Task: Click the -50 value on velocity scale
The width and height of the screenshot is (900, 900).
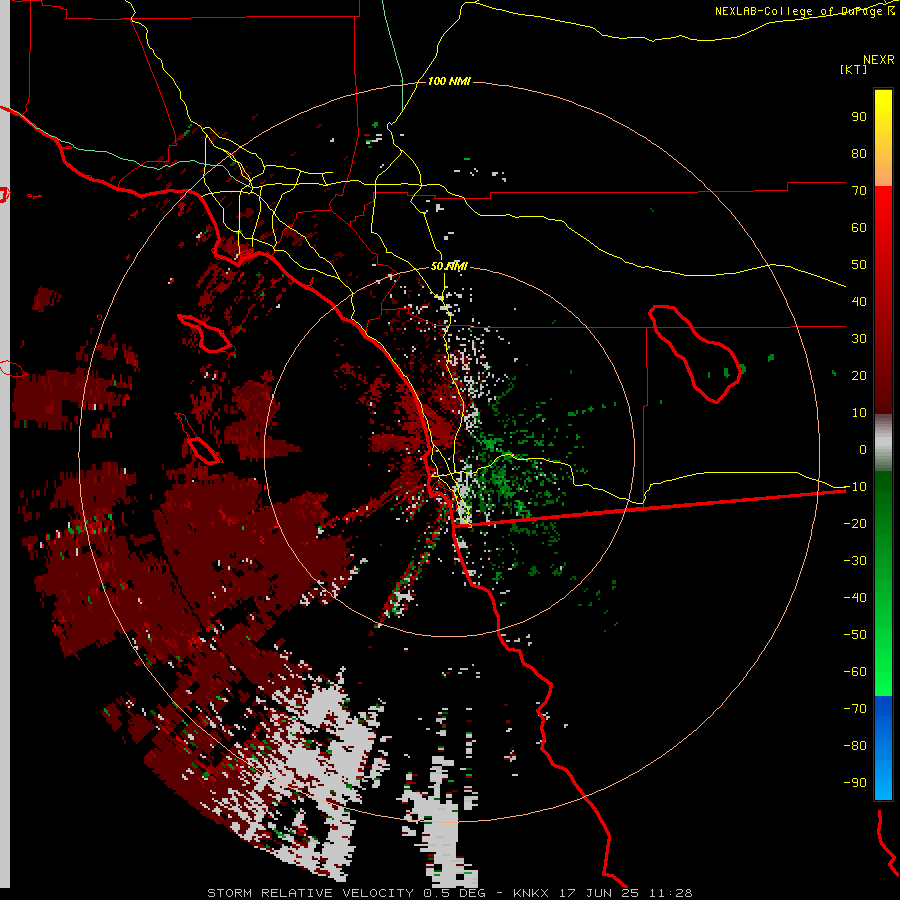Action: click(855, 635)
